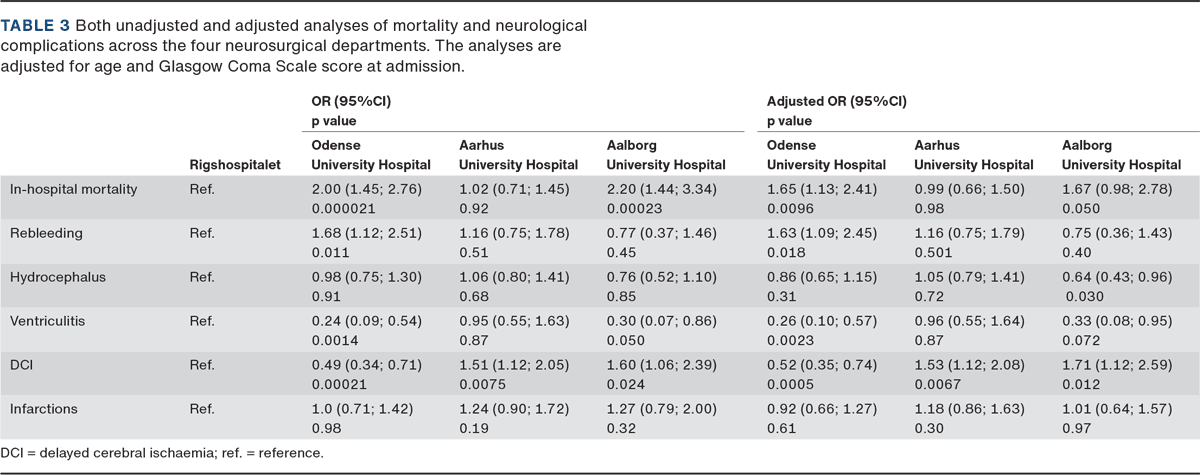Click the footnote defining DCI abbreviation
Screen dimensions: 1200x475
pyautogui.click(x=162, y=455)
